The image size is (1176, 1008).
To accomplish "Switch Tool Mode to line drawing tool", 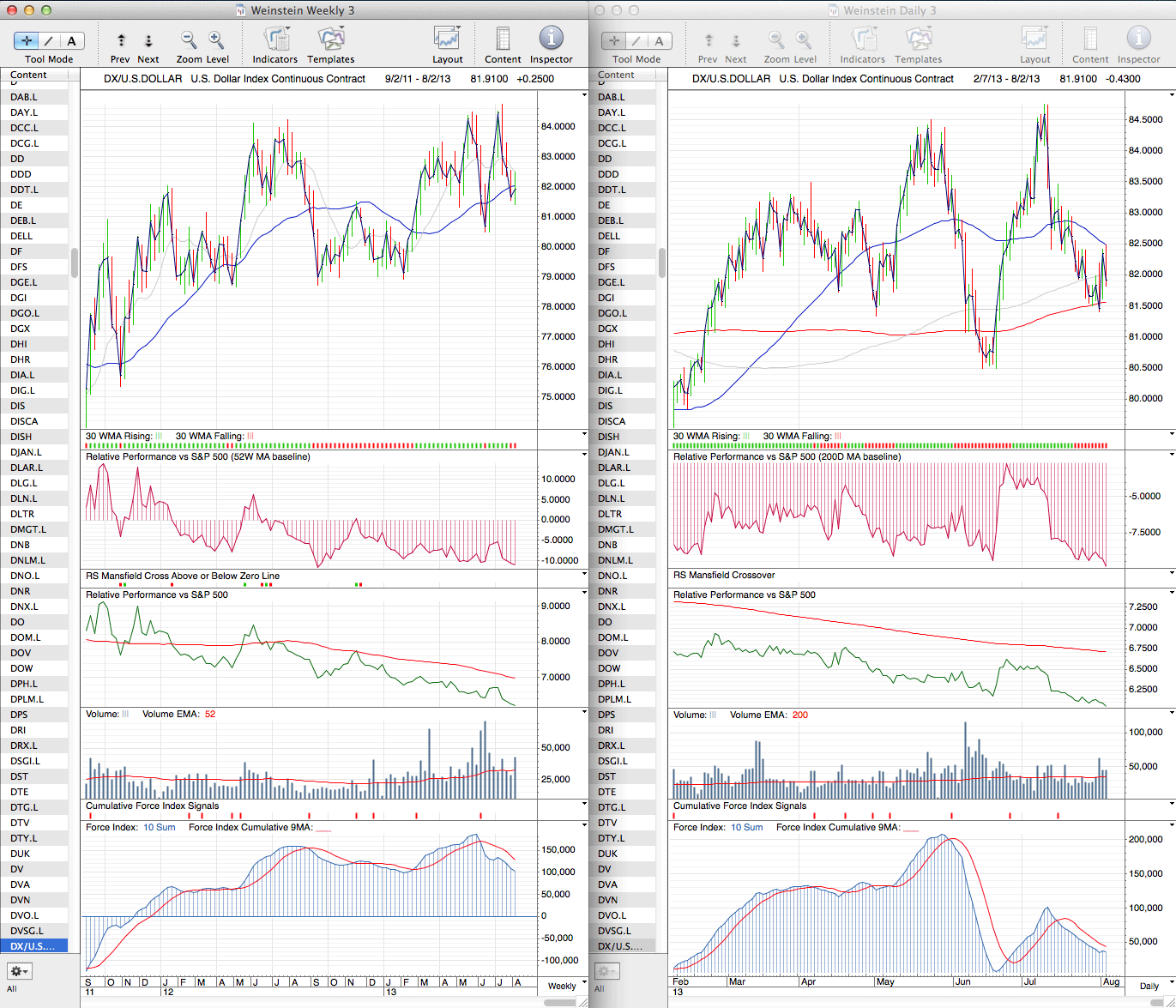I will 49,40.
